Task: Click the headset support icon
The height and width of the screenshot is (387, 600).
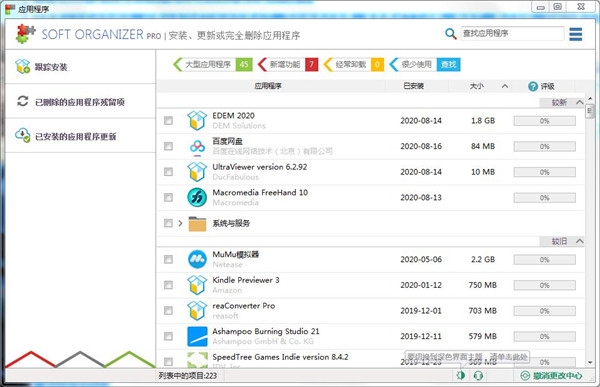Action: click(x=478, y=376)
